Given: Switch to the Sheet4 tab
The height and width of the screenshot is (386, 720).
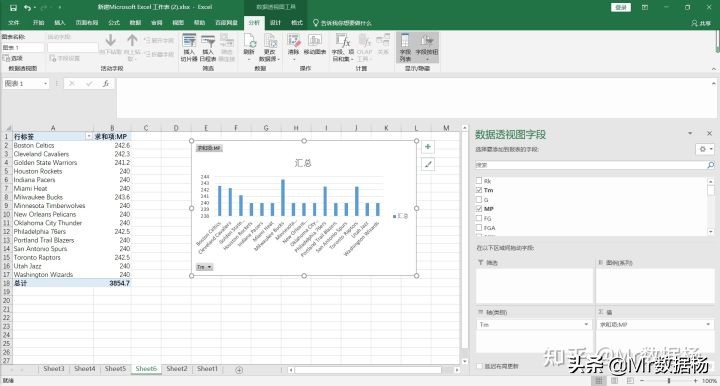Looking at the screenshot, I should point(84,369).
